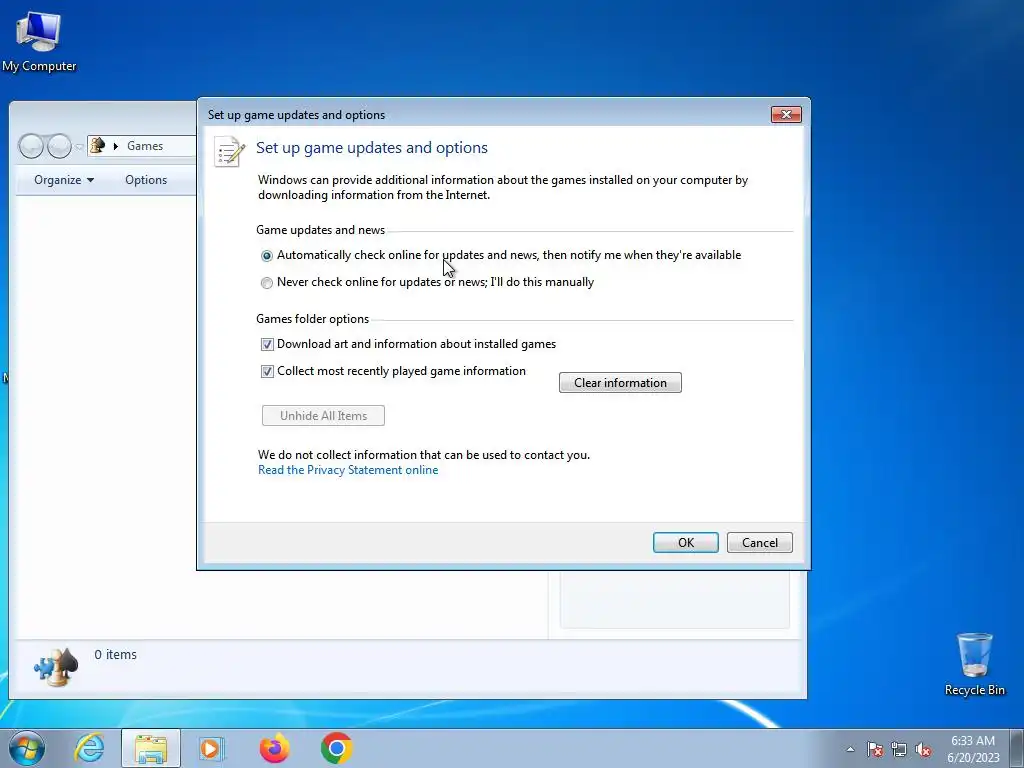Open Read the Privacy Statement online
This screenshot has height=768, width=1024.
[348, 470]
